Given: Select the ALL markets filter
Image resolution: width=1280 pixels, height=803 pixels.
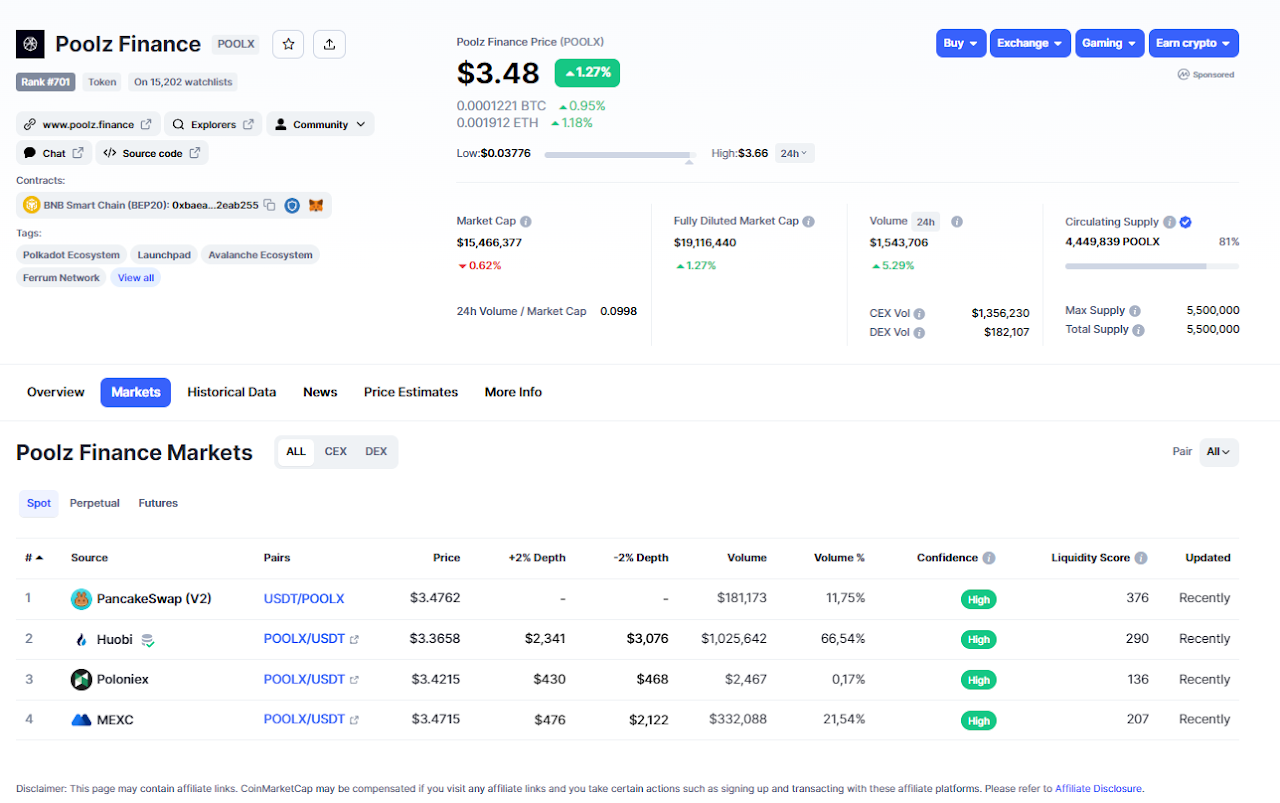Looking at the screenshot, I should coord(296,452).
